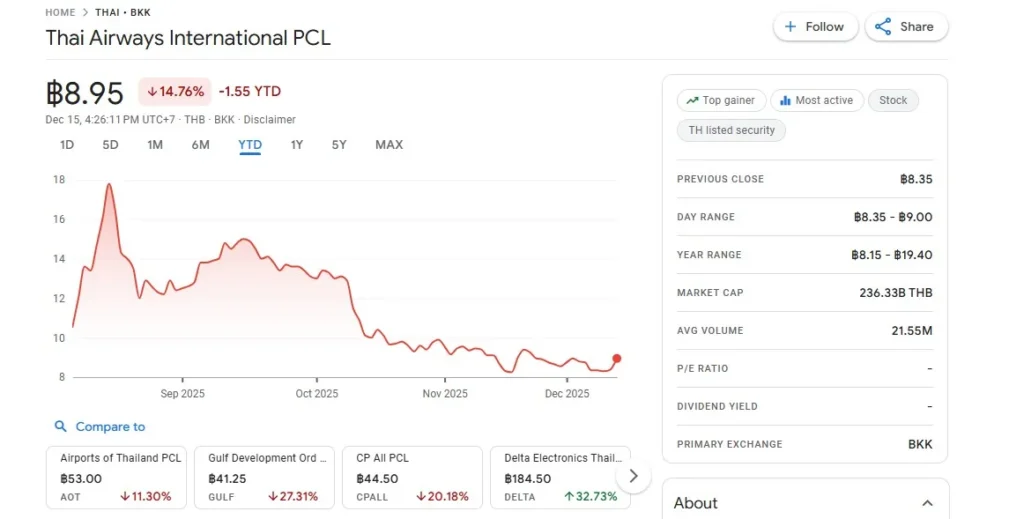Viewport: 1024px width, 519px height.
Task: Click the red down arrow percent badge
Action: coord(175,91)
